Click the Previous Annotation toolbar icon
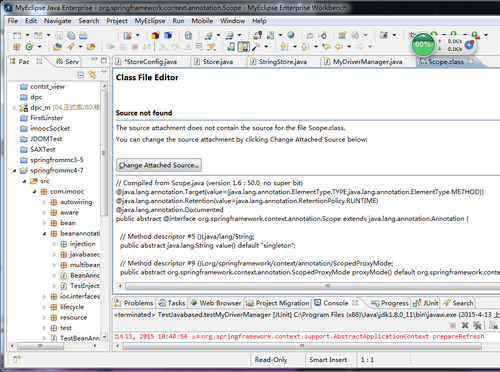The image size is (500, 372). click(305, 47)
